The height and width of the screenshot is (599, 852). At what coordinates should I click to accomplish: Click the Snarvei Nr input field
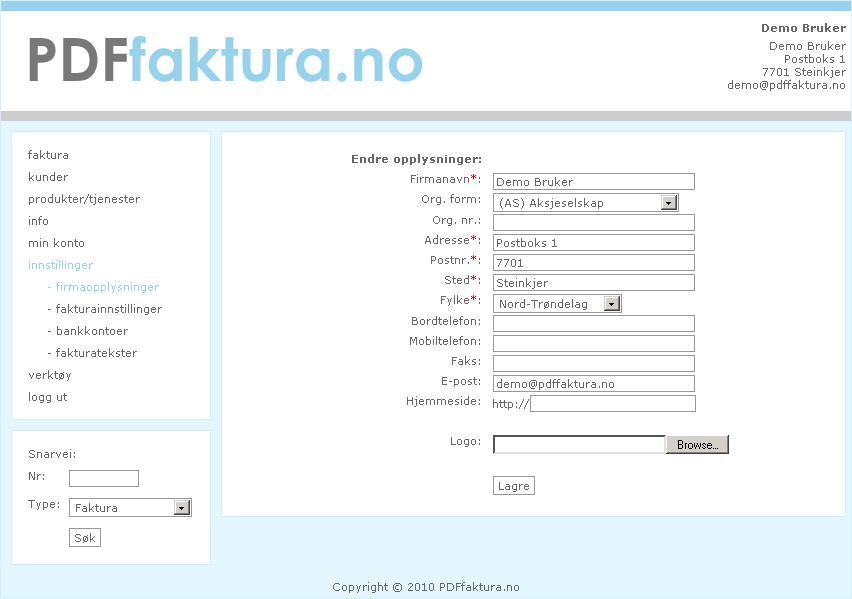coord(104,478)
